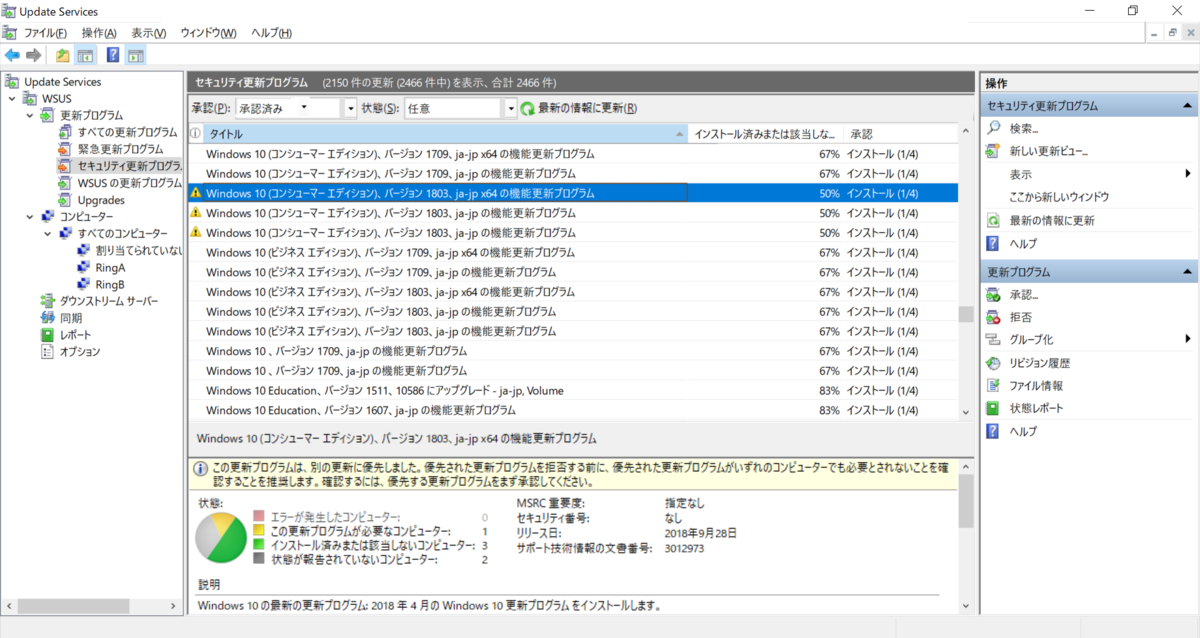Go back with the blue Back arrow
The image size is (1200, 638).
coord(12,55)
